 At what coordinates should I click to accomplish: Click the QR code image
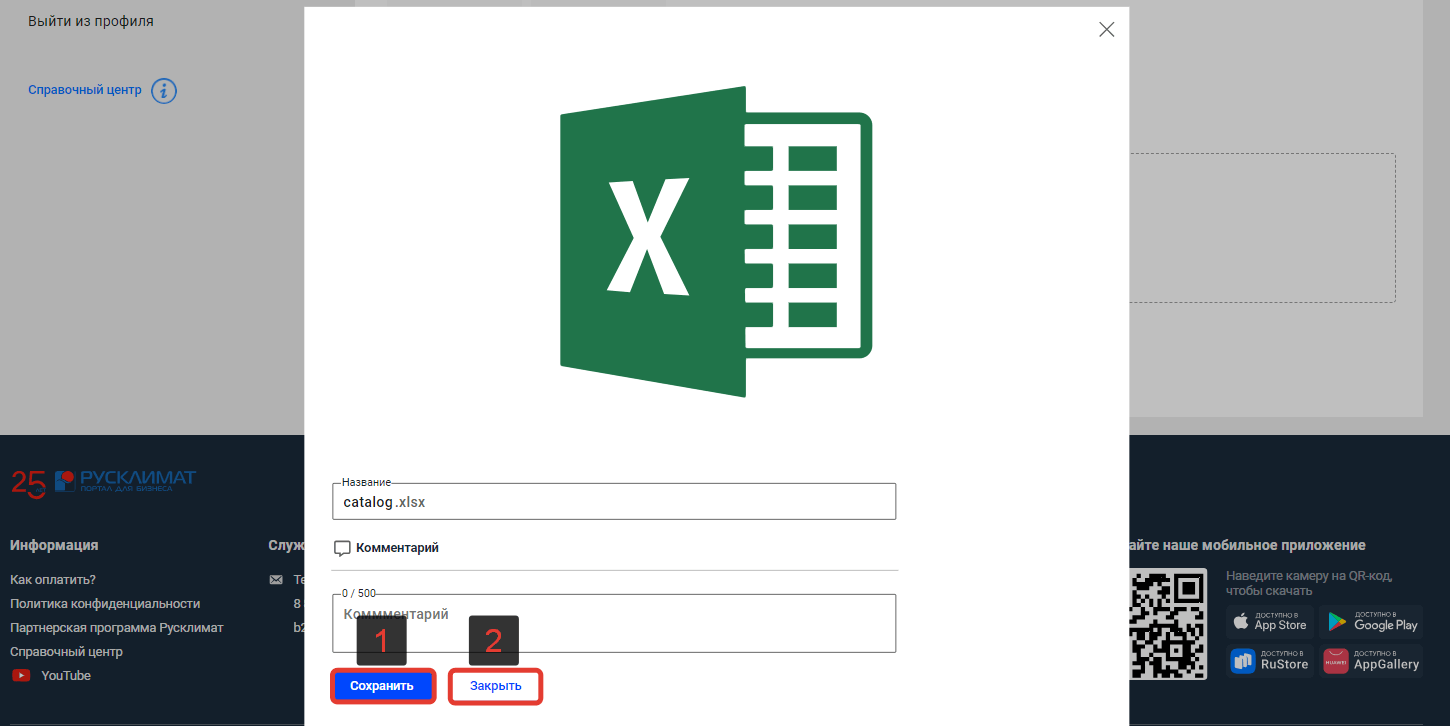(1168, 624)
